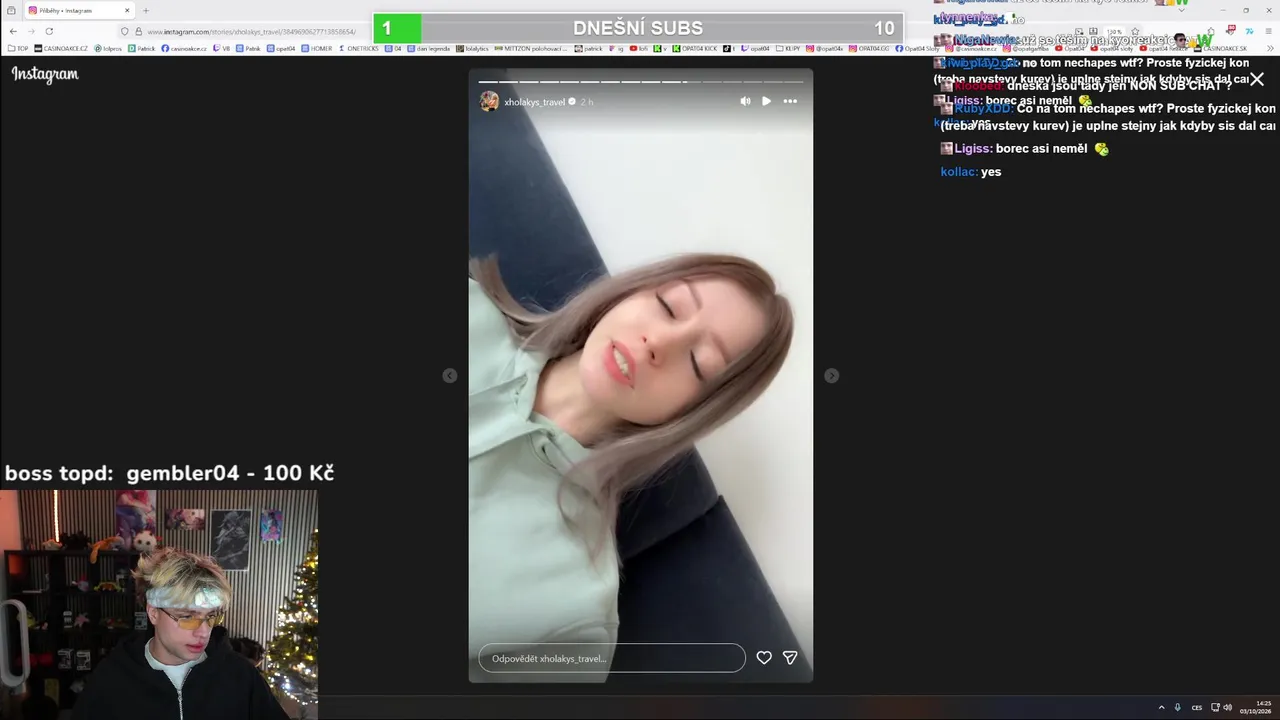1280x720 pixels.
Task: Open the dan legenda bookmark
Action: click(x=429, y=48)
